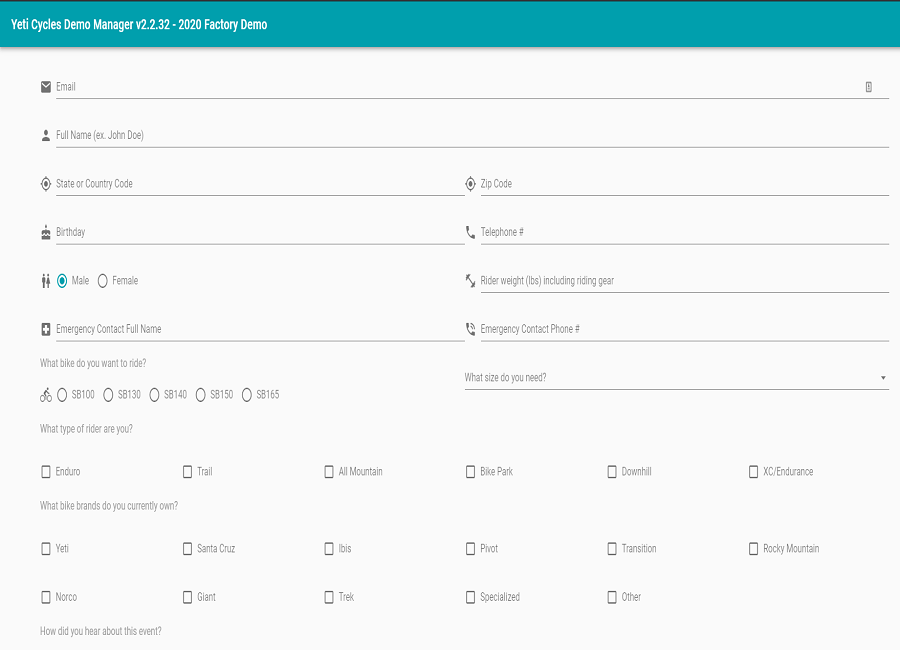Check the Bike Park rider type

(x=470, y=472)
